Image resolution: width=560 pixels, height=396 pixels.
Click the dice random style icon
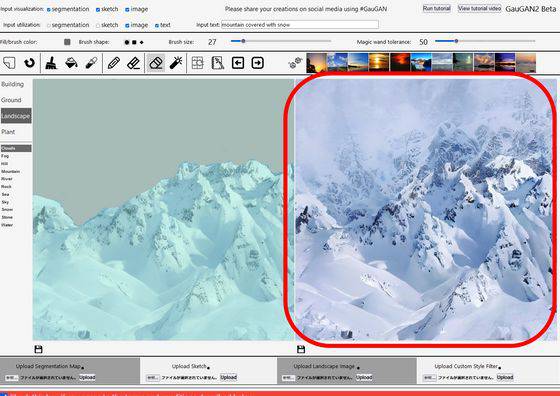[295, 63]
